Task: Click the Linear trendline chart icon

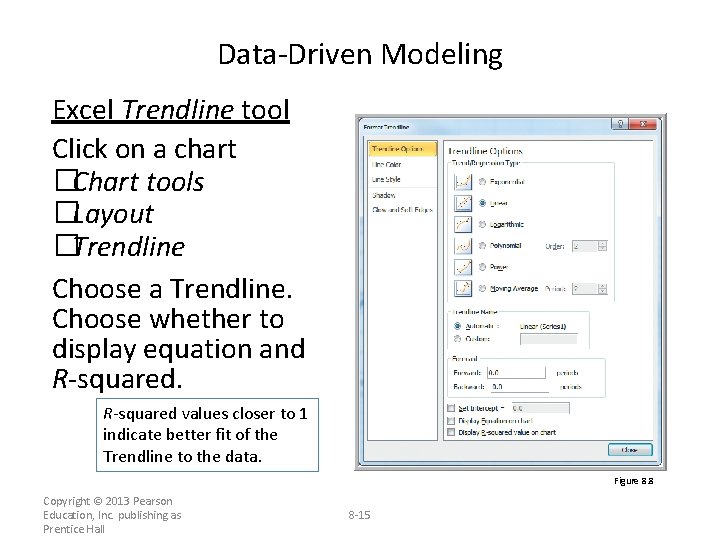Action: click(463, 202)
